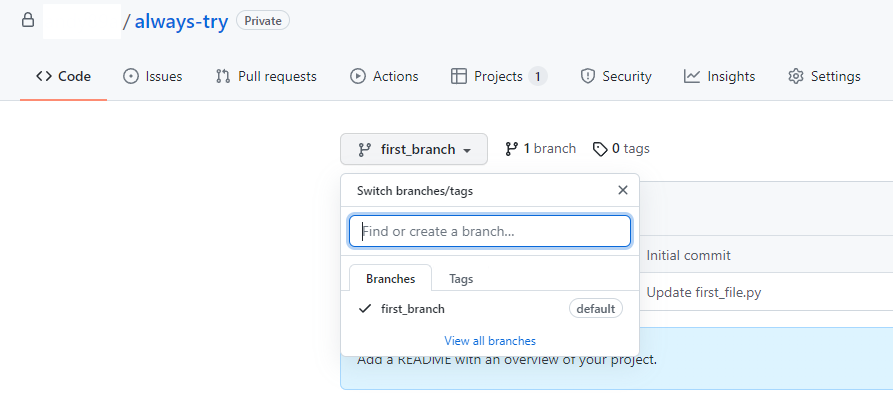Click the Issues circle icon

[131, 76]
